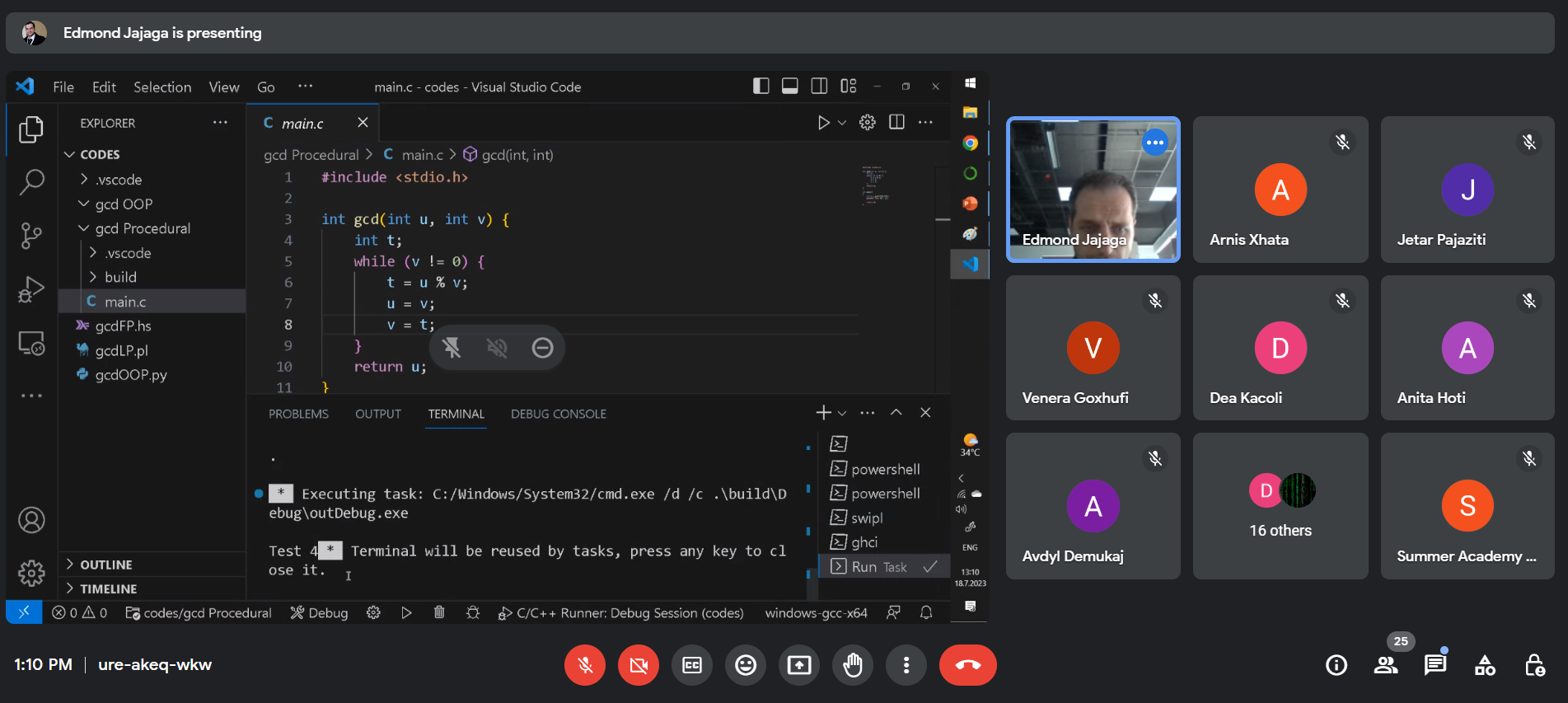Viewport: 1568px width, 703px height.
Task: Open the Source Control view
Action: [31, 236]
